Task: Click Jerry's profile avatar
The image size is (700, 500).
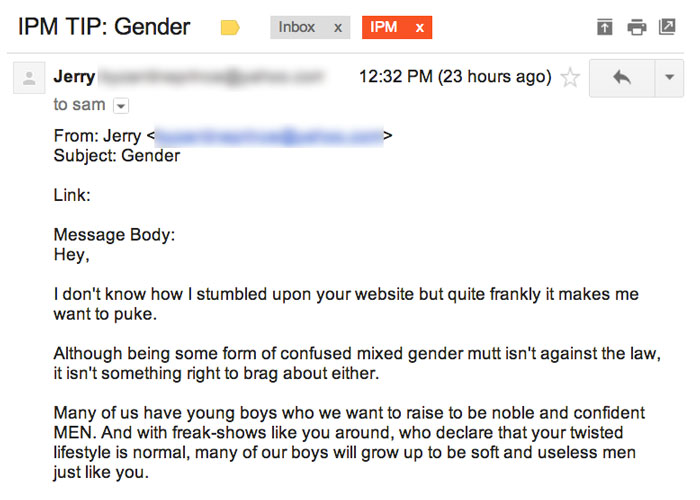Action: tap(29, 78)
